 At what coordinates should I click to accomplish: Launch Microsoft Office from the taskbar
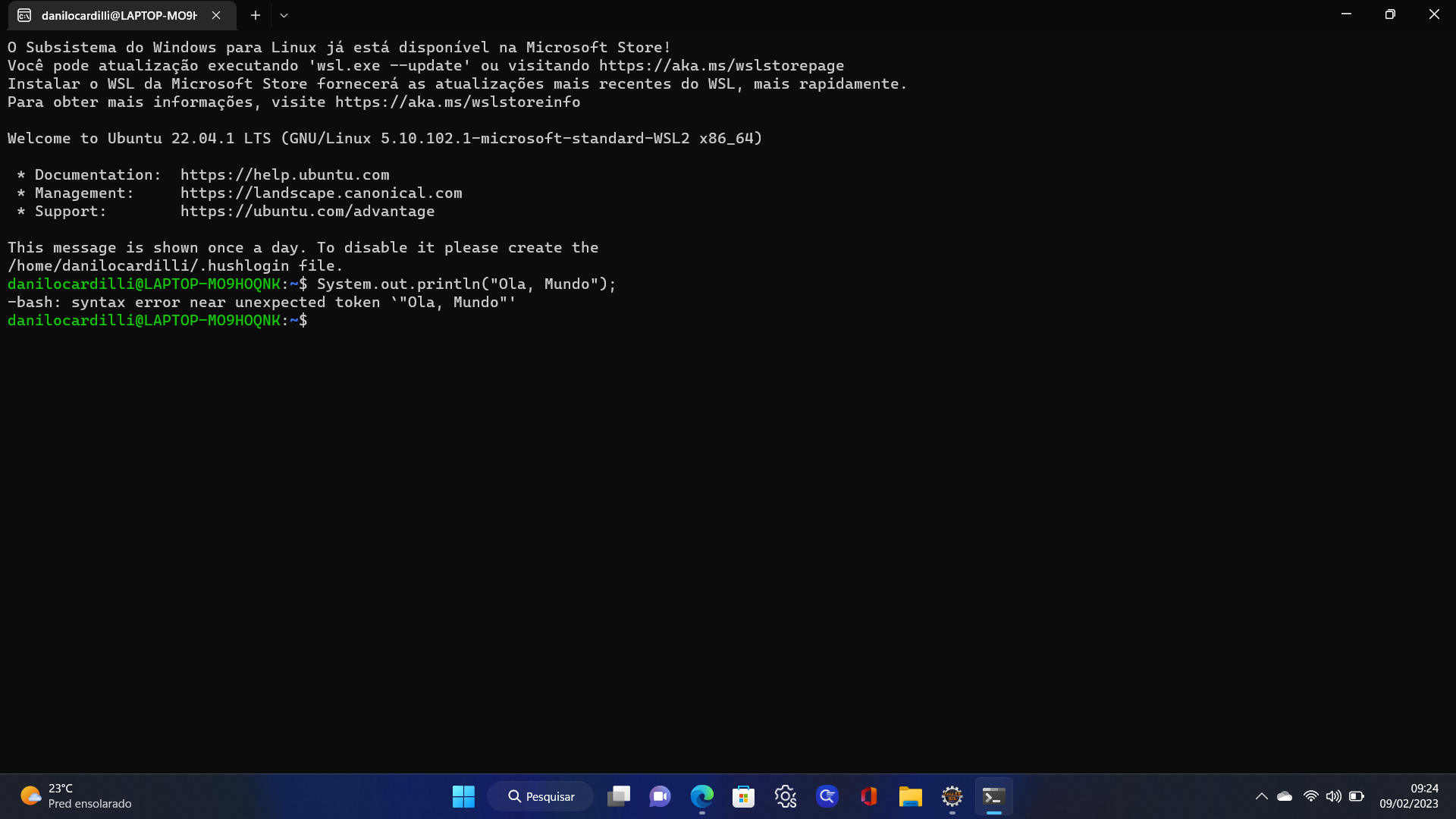point(869,796)
